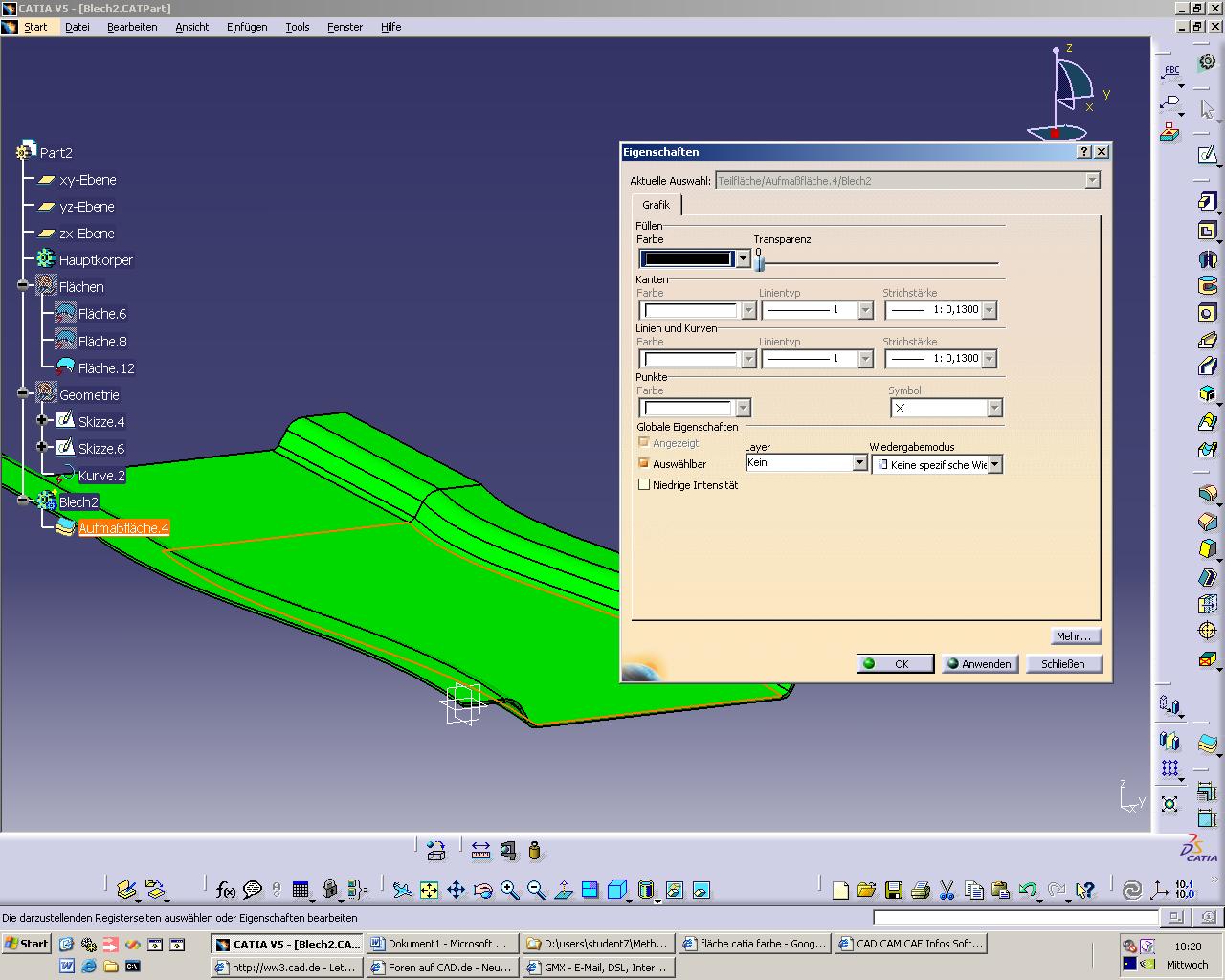Screen dimensions: 1225x980
Task: Open the Bearbeiten menu
Action: click(x=132, y=27)
